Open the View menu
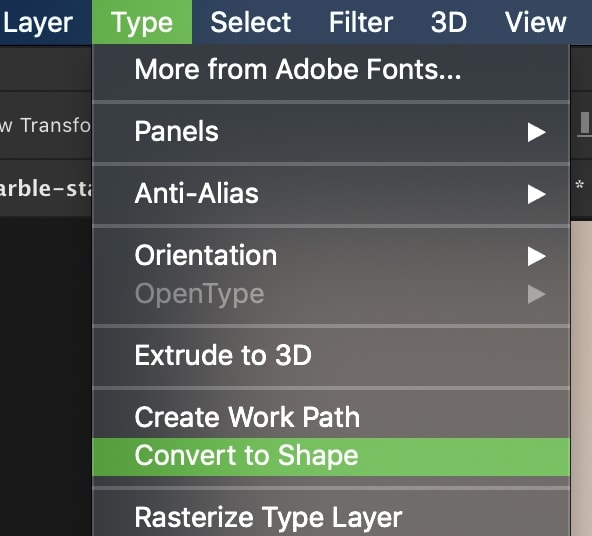 click(536, 23)
